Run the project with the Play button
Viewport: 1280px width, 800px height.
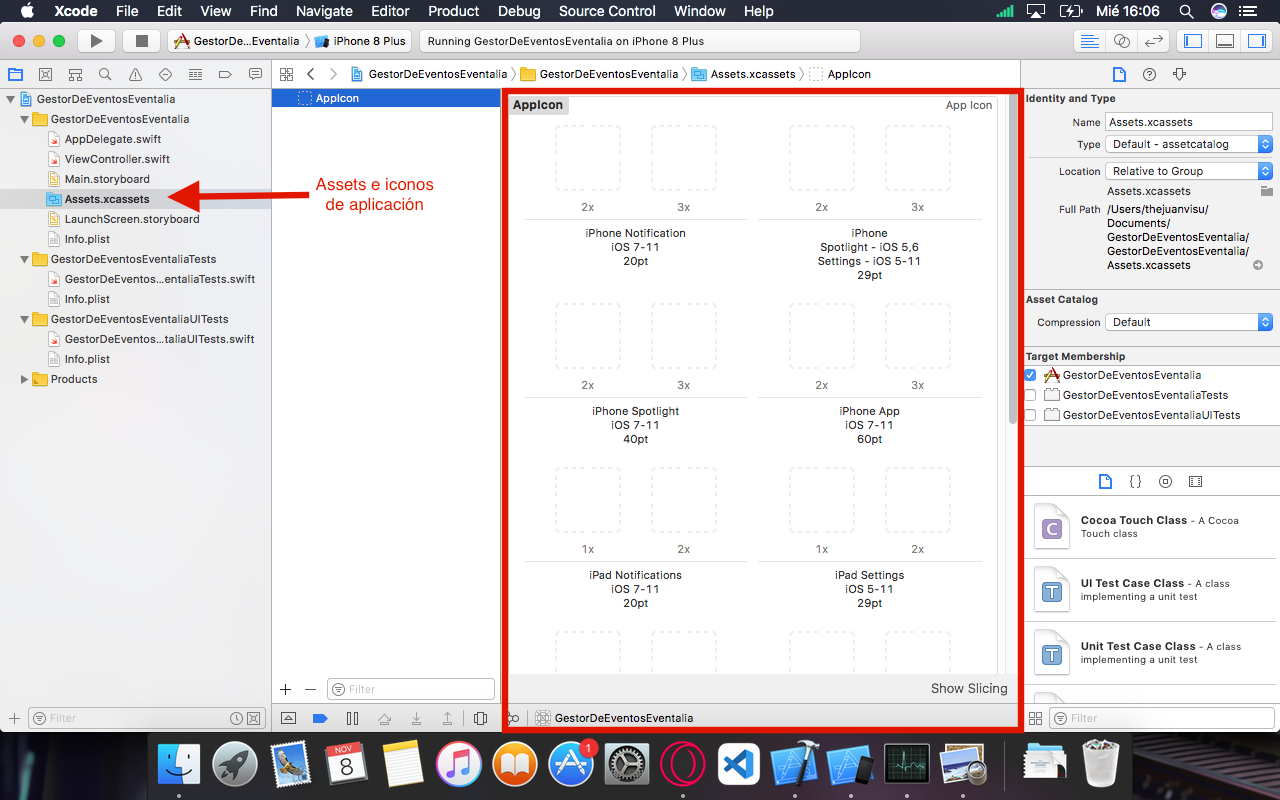(96, 41)
